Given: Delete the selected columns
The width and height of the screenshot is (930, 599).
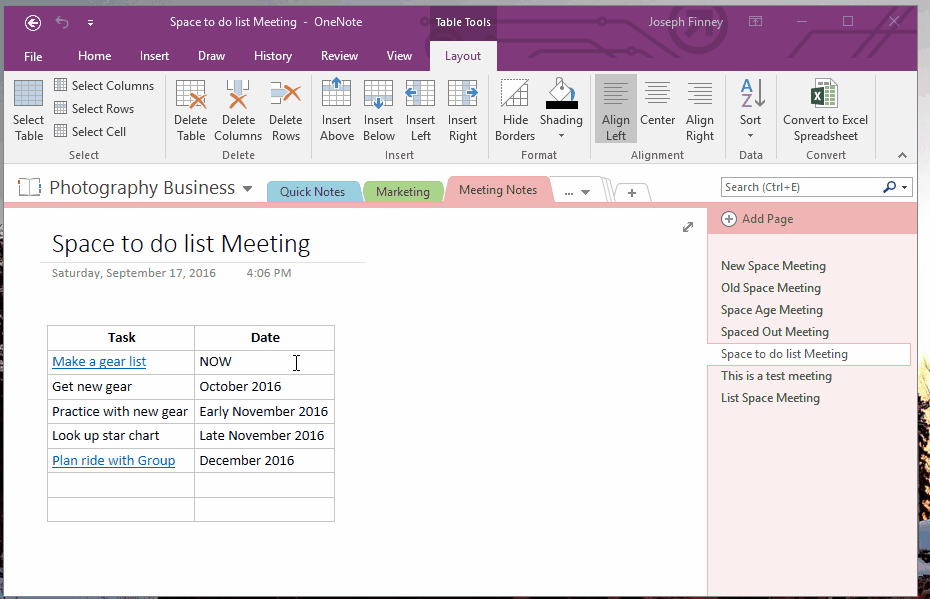Looking at the screenshot, I should [238, 110].
